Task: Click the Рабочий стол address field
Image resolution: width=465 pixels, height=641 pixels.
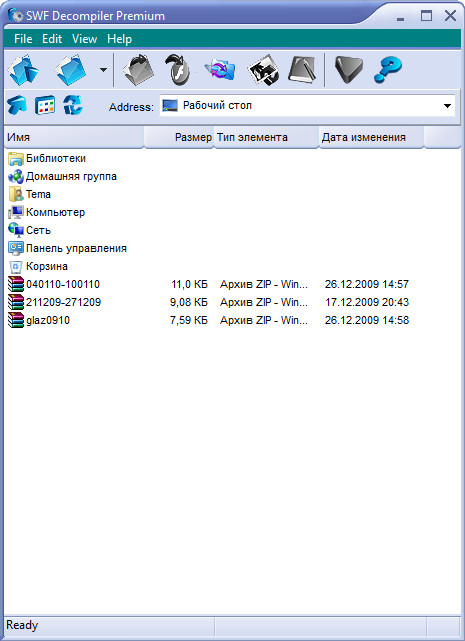Action: coord(307,106)
